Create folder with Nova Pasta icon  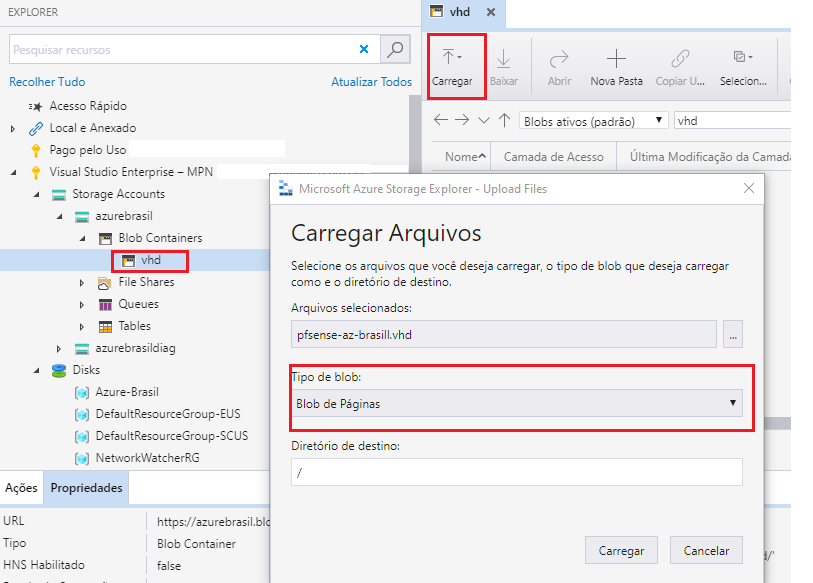(616, 59)
